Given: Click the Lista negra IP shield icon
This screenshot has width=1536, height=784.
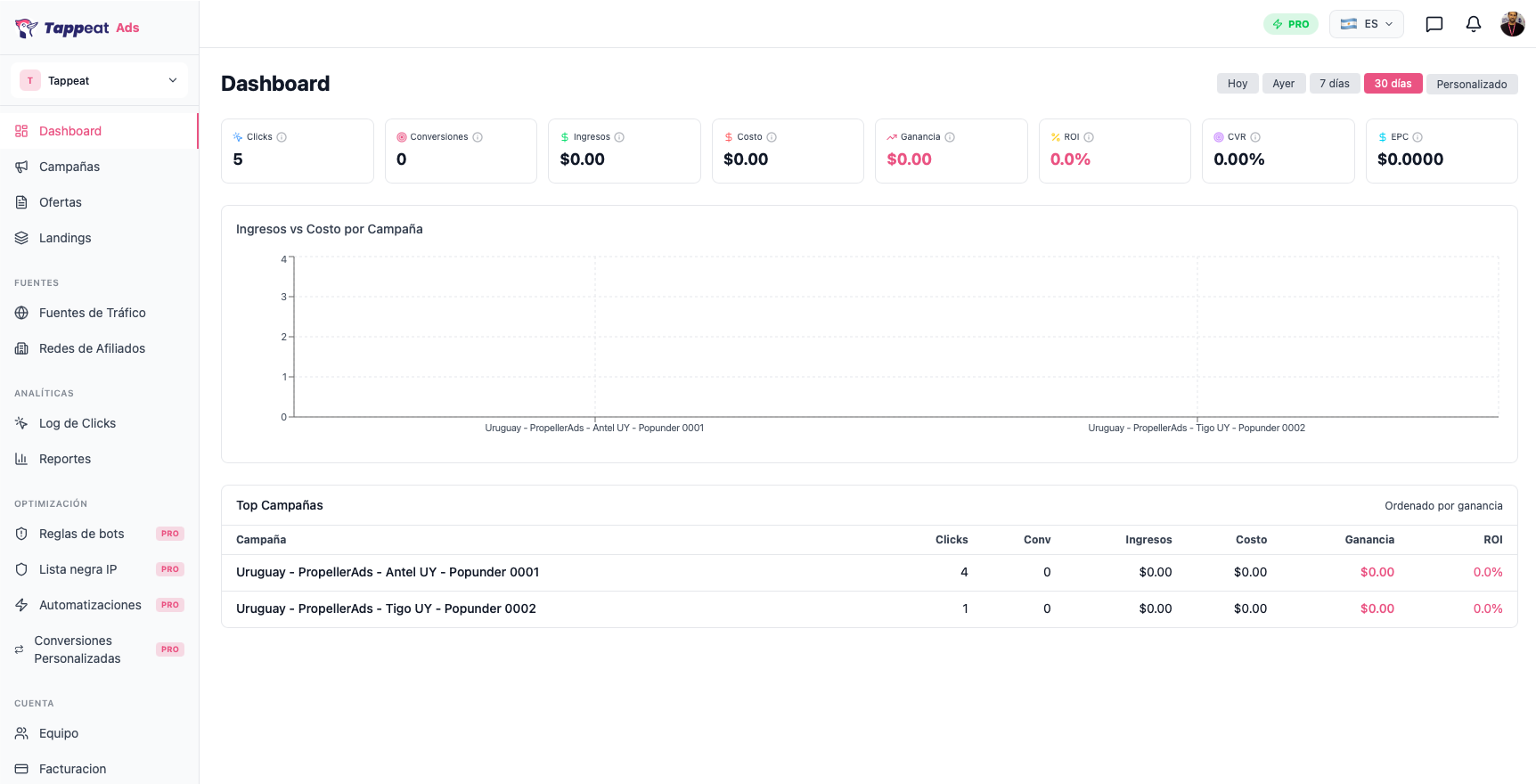Looking at the screenshot, I should tap(21, 569).
